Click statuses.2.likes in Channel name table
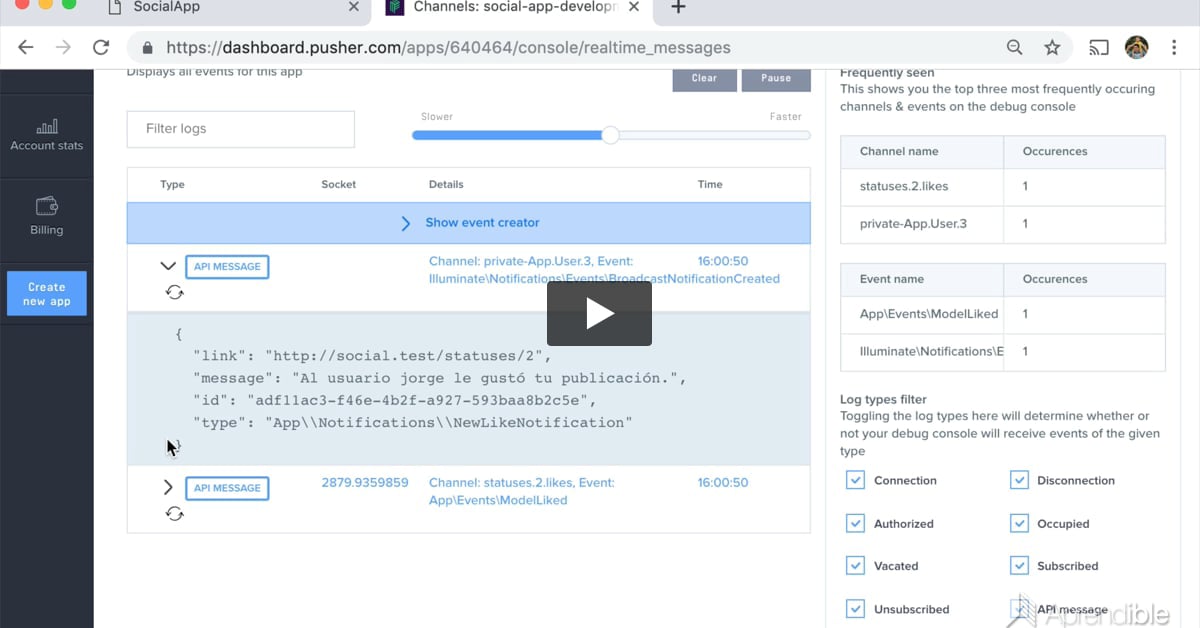 point(904,186)
